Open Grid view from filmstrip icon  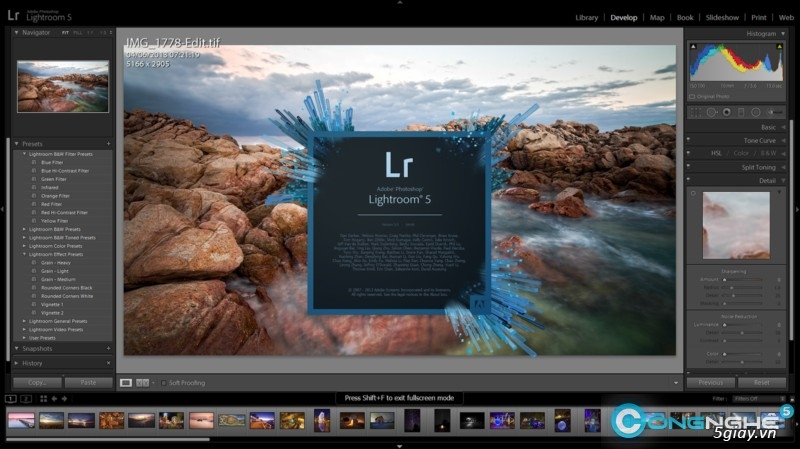43,398
